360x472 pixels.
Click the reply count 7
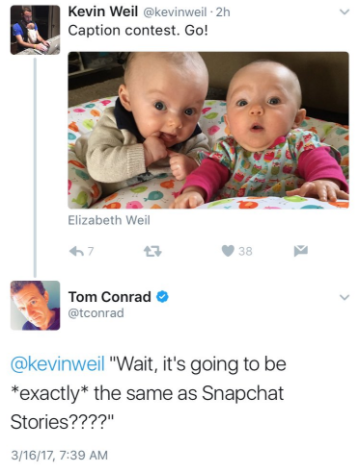(x=91, y=251)
